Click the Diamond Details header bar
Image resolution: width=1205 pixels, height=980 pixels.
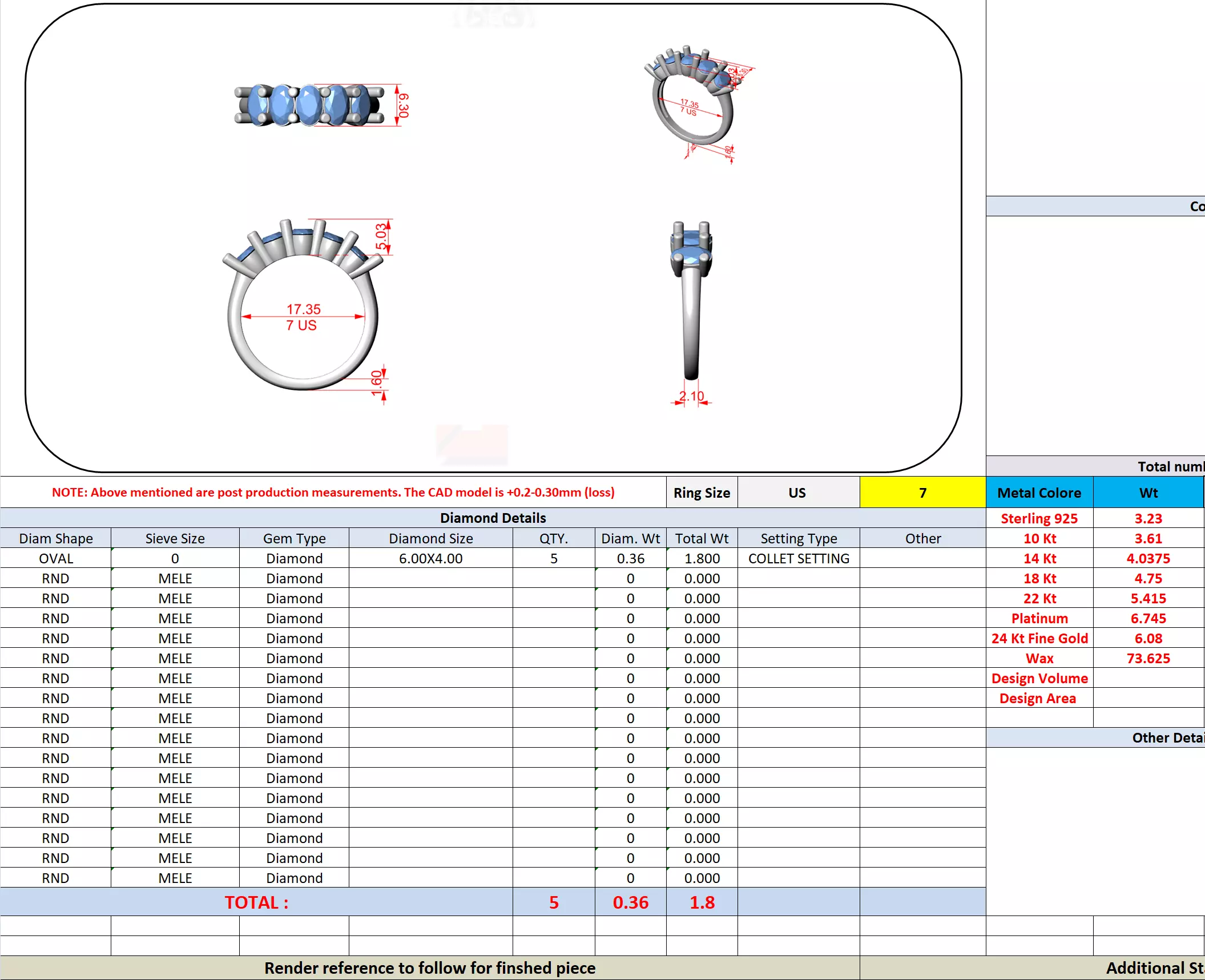[x=493, y=518]
